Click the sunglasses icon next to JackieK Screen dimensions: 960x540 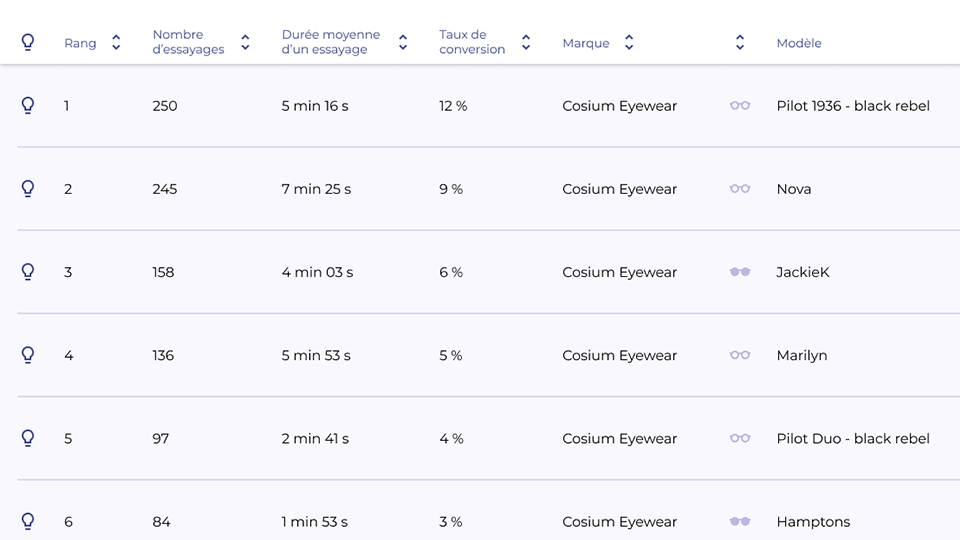coord(740,272)
